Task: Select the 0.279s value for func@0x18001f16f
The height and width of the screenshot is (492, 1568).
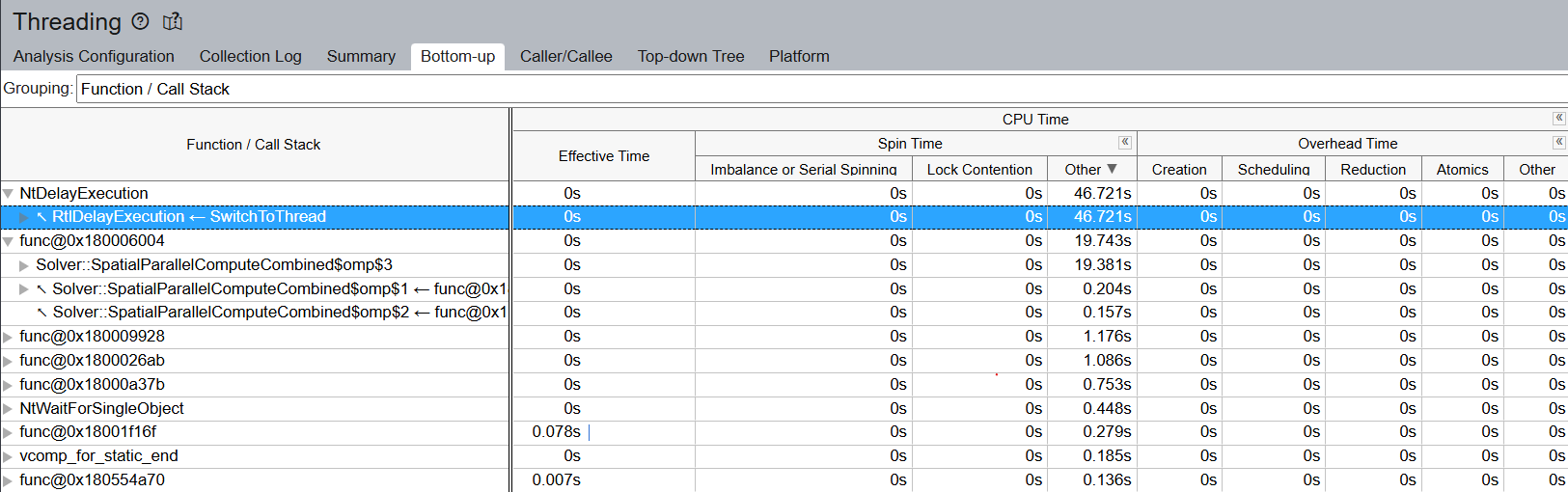Action: point(1107,432)
